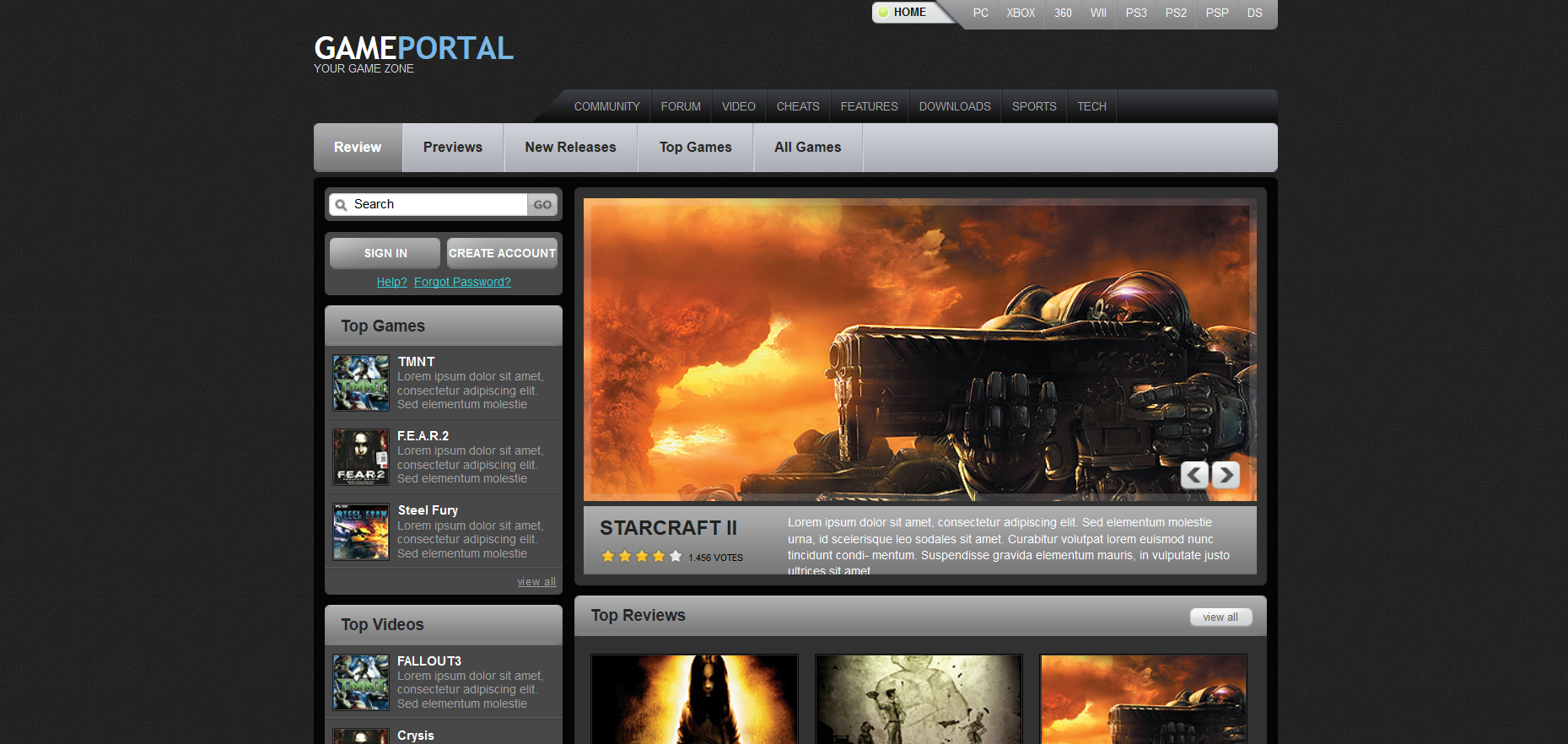Open the TMNT game cover thumbnail

click(x=360, y=383)
